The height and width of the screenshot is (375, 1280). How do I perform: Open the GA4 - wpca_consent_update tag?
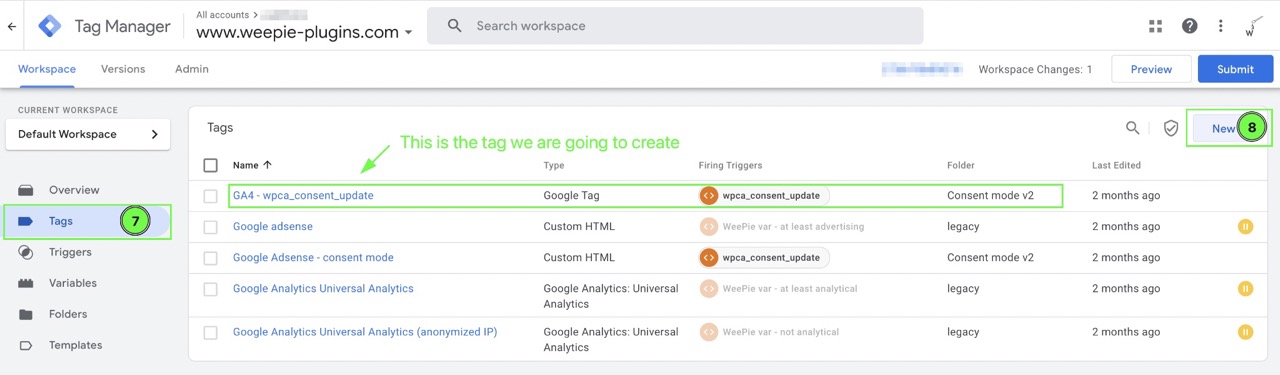click(303, 196)
